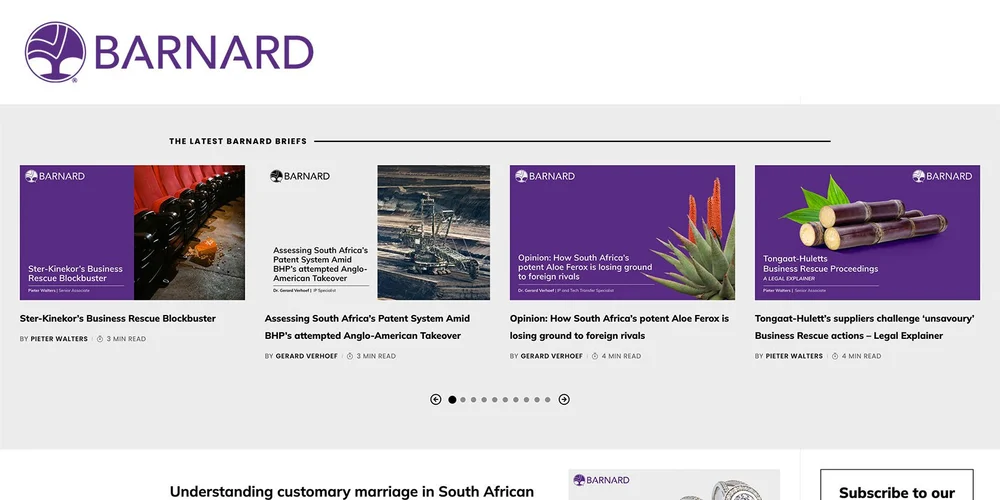Open 'Tongaat-Hulett's suppliers challenge' headline
This screenshot has height=500, width=1000.
click(865, 327)
